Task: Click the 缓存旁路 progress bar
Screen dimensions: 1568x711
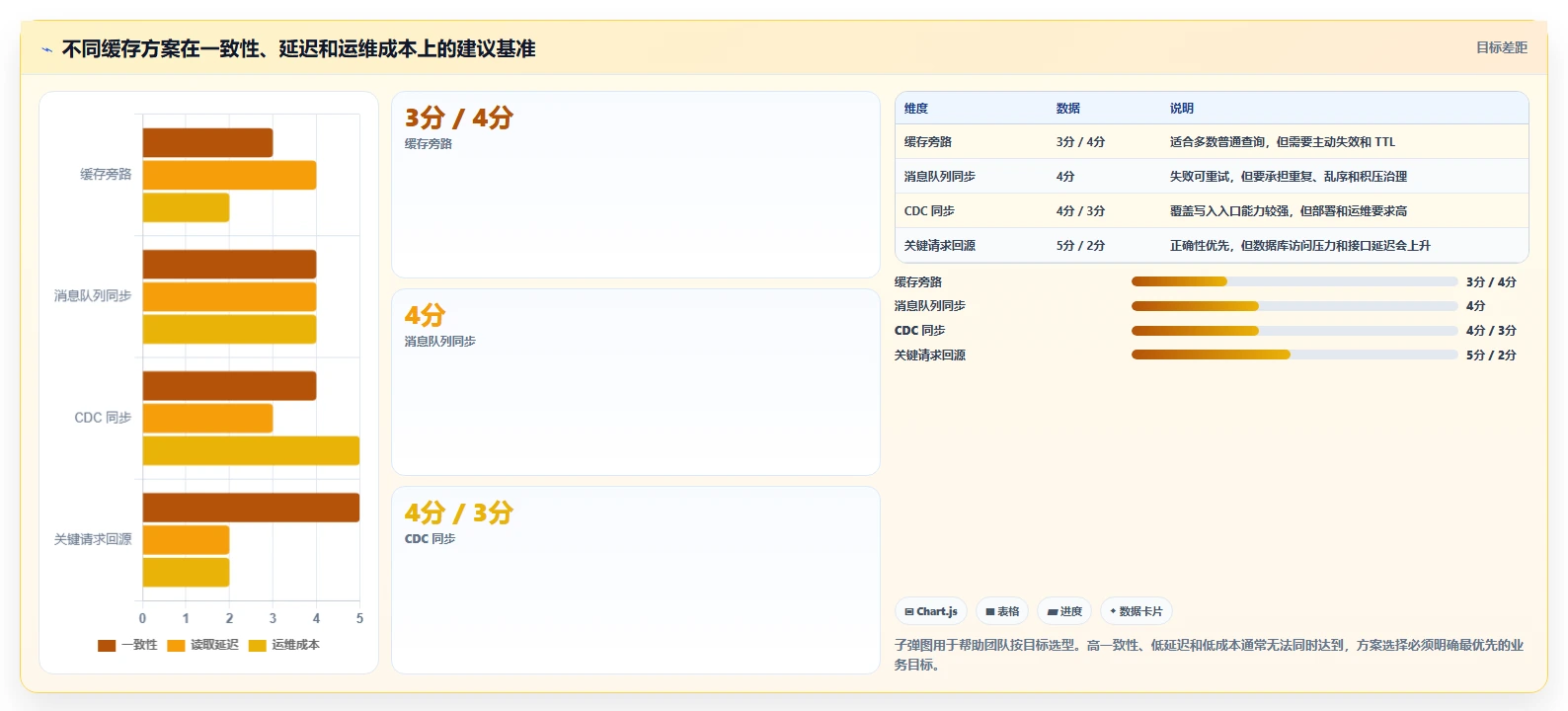Action: pyautogui.click(x=1294, y=281)
